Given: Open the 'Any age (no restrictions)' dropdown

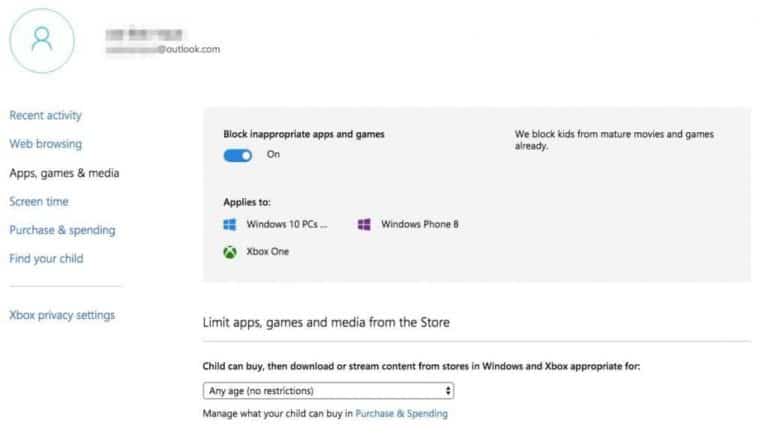Looking at the screenshot, I should 328,390.
